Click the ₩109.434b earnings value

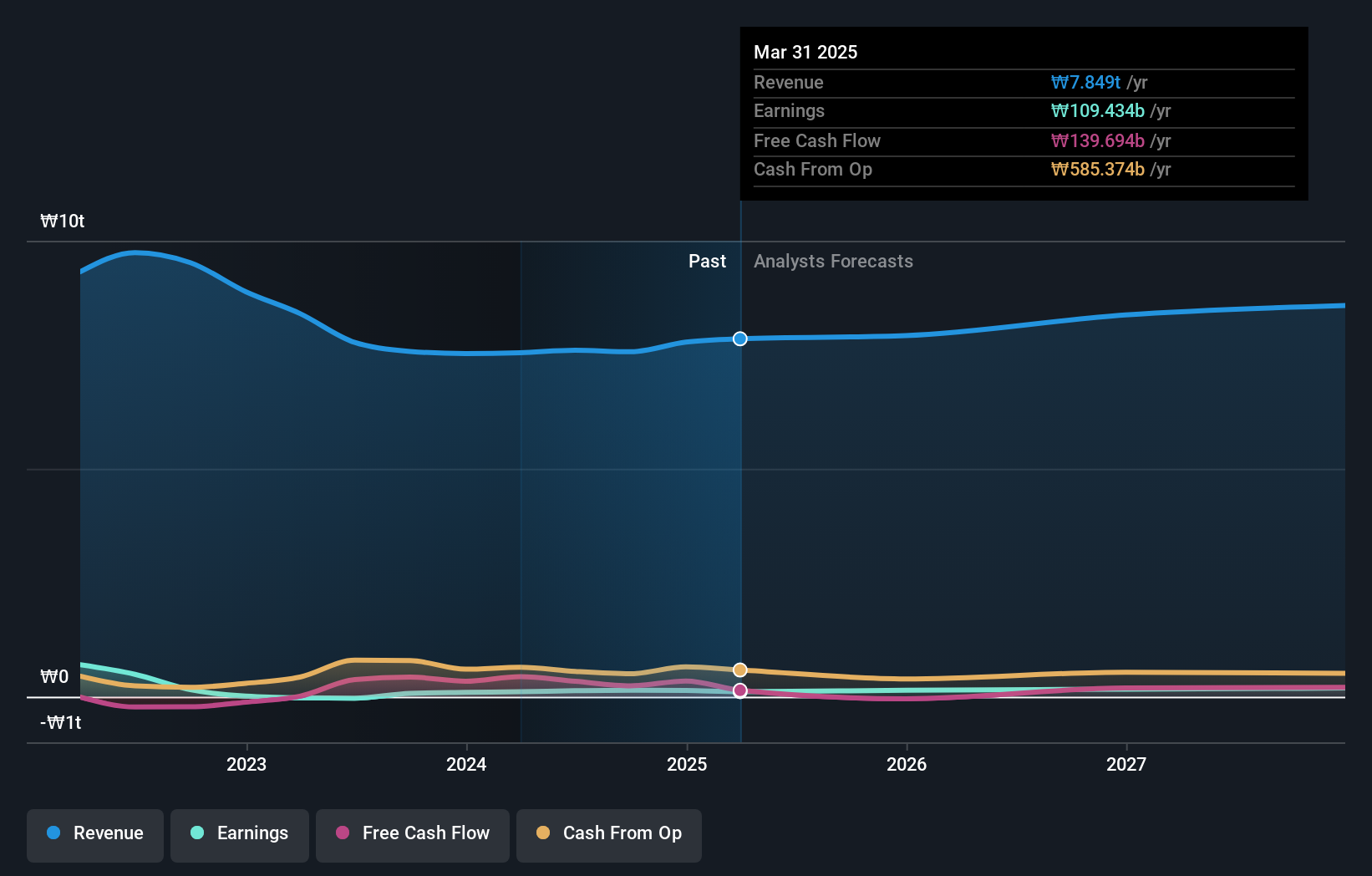coord(1097,110)
